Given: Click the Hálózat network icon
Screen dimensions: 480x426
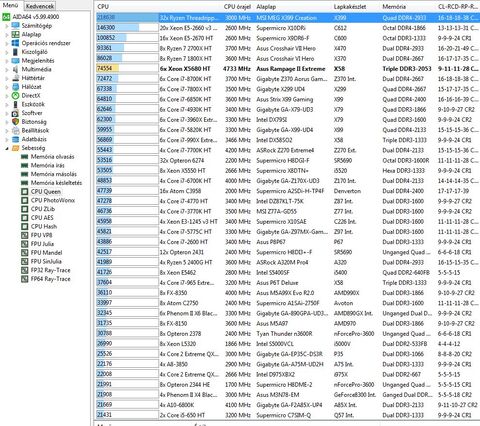Looking at the screenshot, I should 15,87.
